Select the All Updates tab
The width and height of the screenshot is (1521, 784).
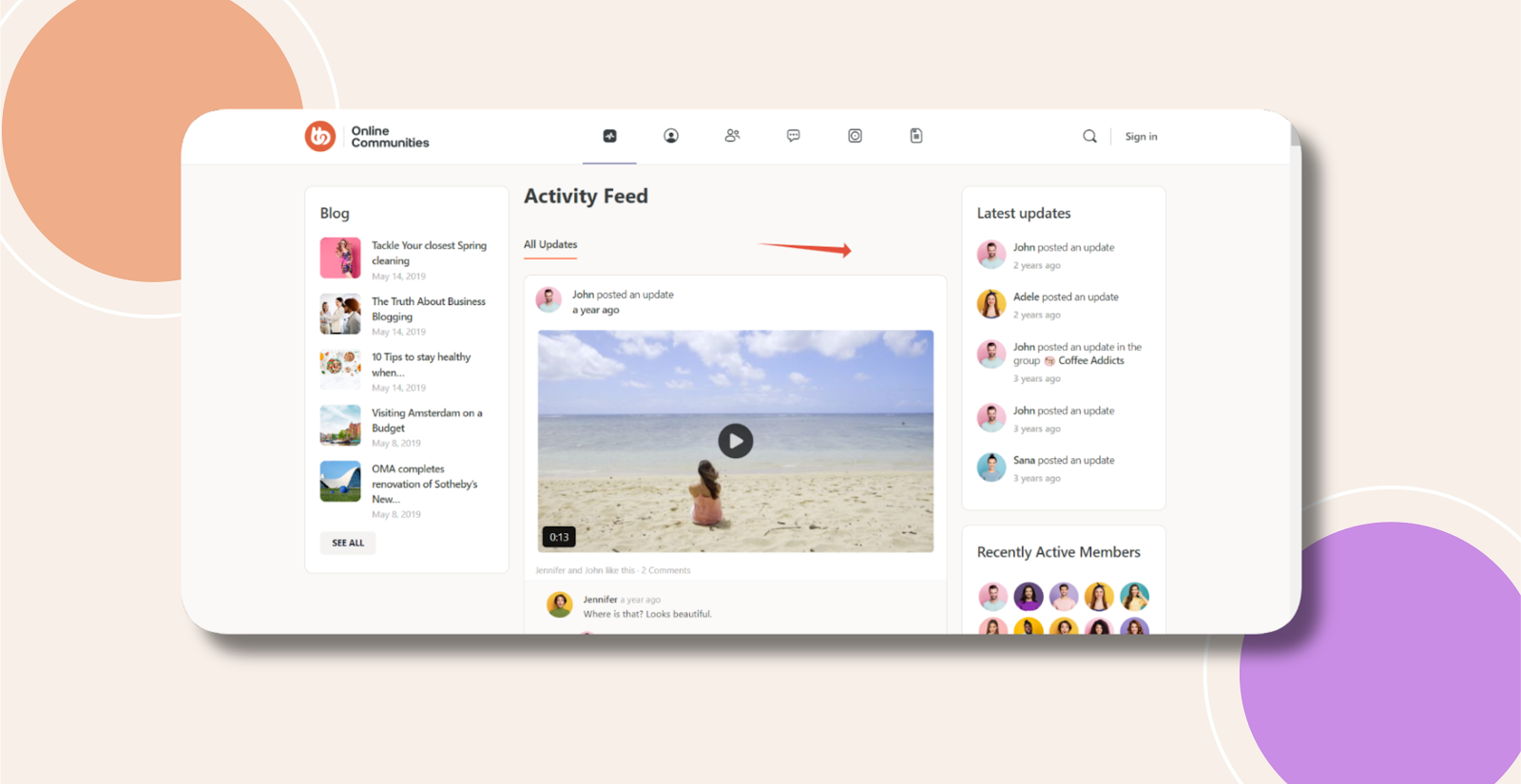click(x=550, y=245)
